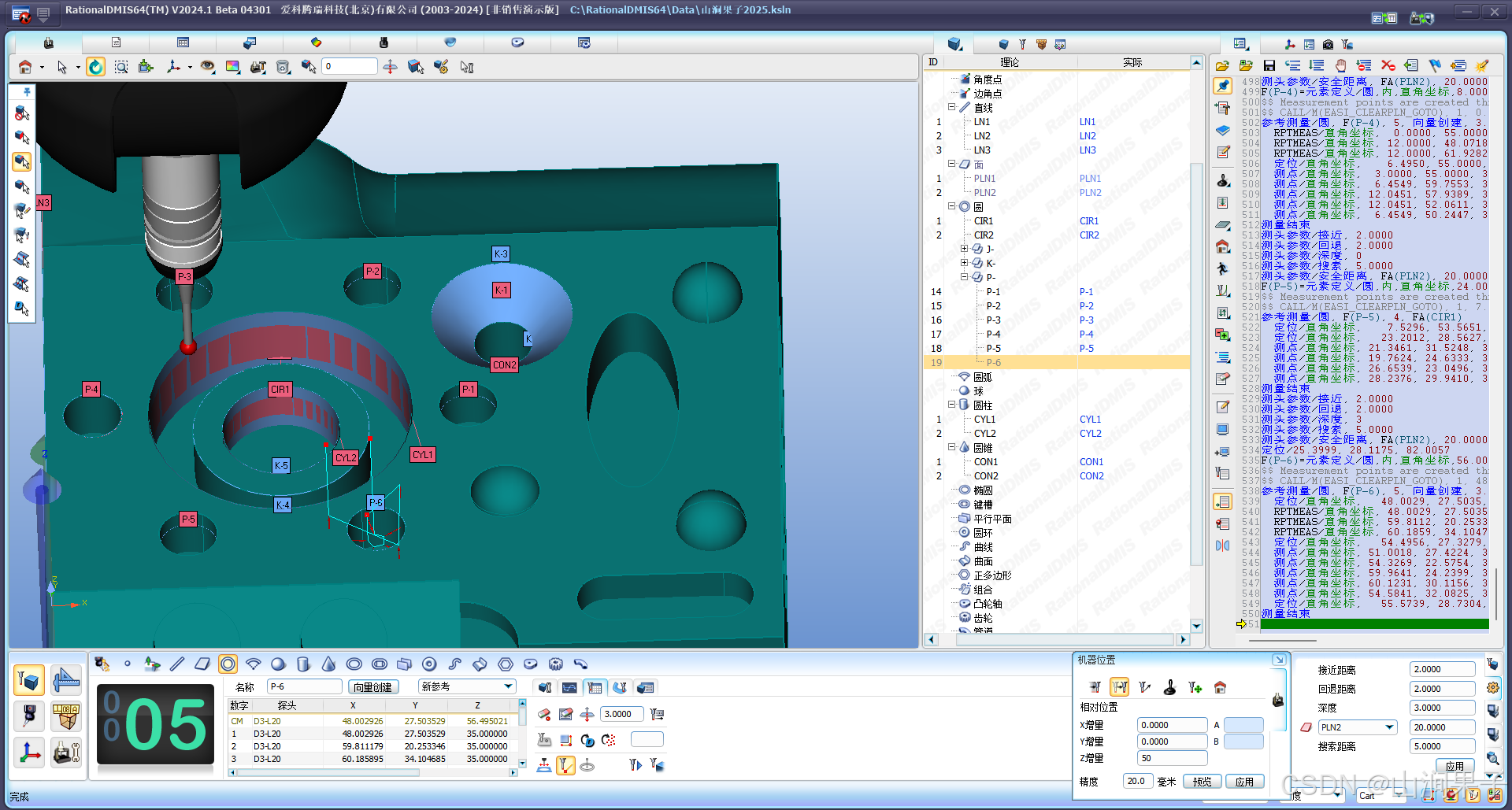
Task: Select the plane feature icon
Action: coord(202,664)
